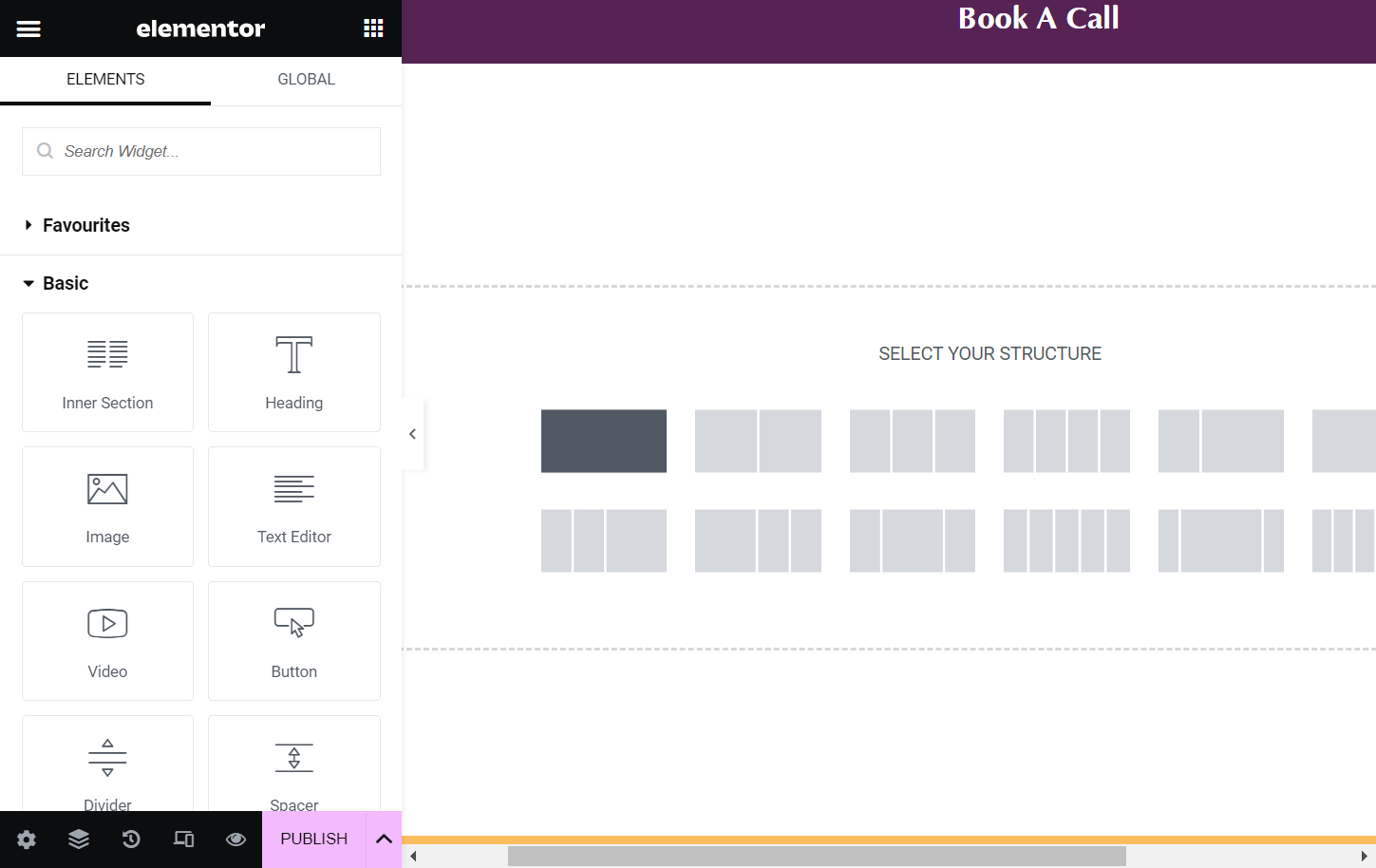This screenshot has height=868, width=1376.
Task: Click the Publish button
Action: click(x=314, y=839)
